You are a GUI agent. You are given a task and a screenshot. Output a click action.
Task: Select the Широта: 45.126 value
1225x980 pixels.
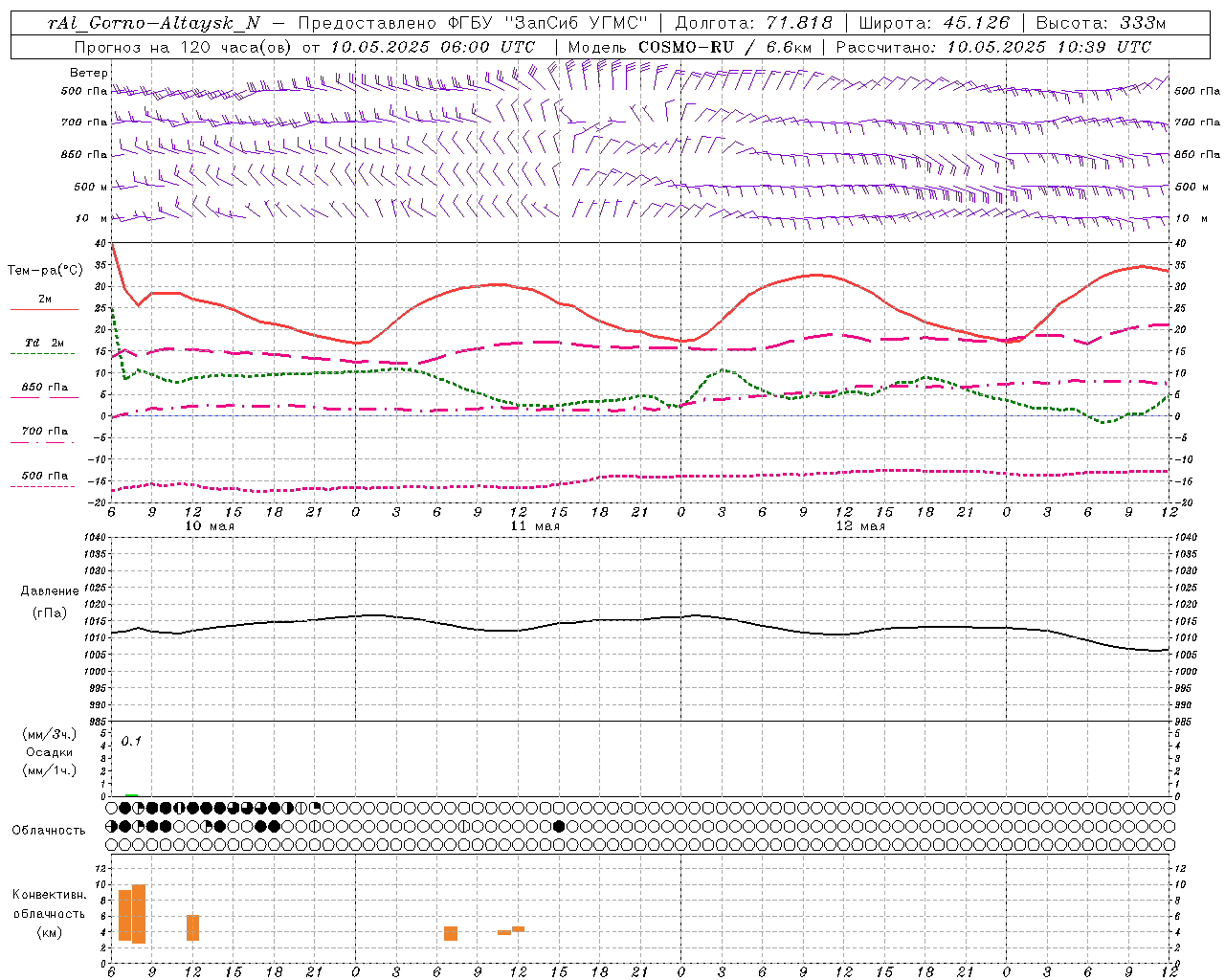934,23
